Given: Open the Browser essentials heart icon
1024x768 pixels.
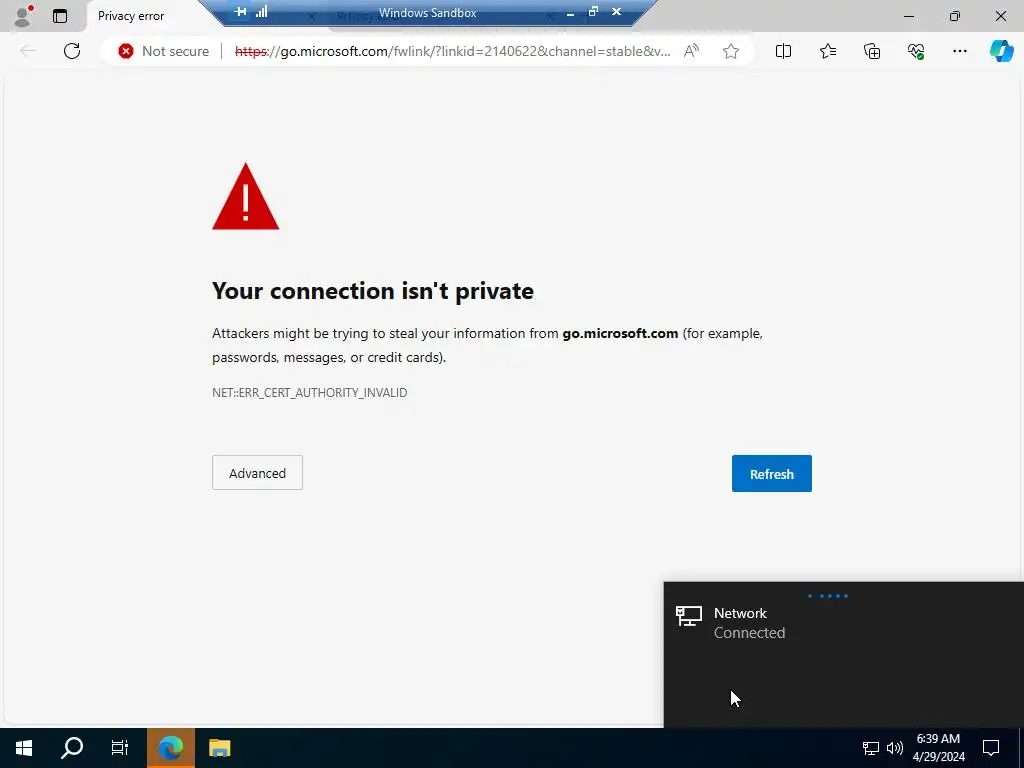Looking at the screenshot, I should click(x=916, y=51).
